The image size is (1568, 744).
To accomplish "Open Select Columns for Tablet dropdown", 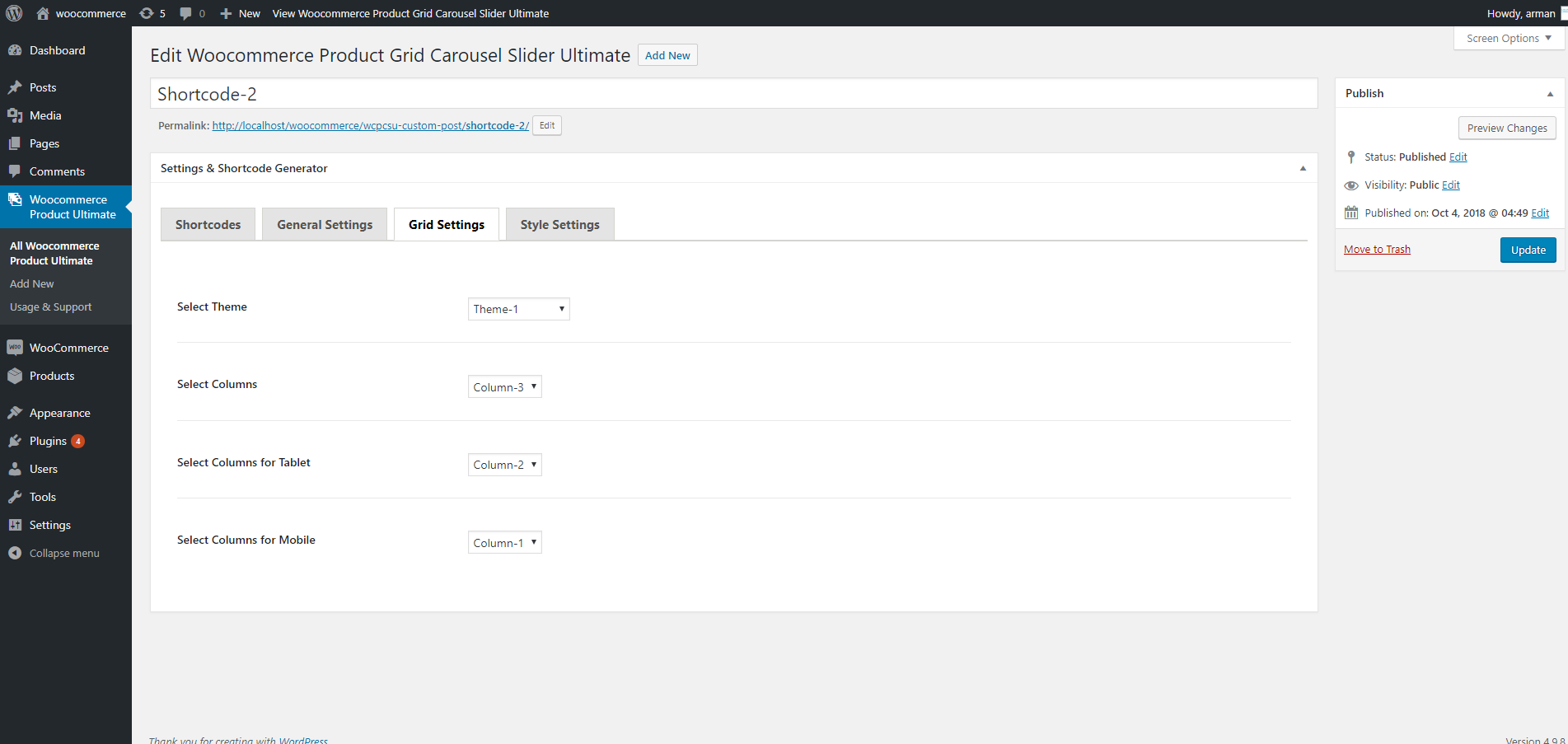I will [x=504, y=465].
